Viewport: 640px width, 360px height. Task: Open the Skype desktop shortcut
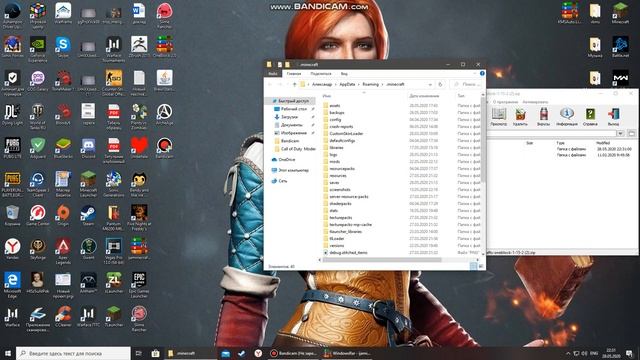[x=63, y=45]
